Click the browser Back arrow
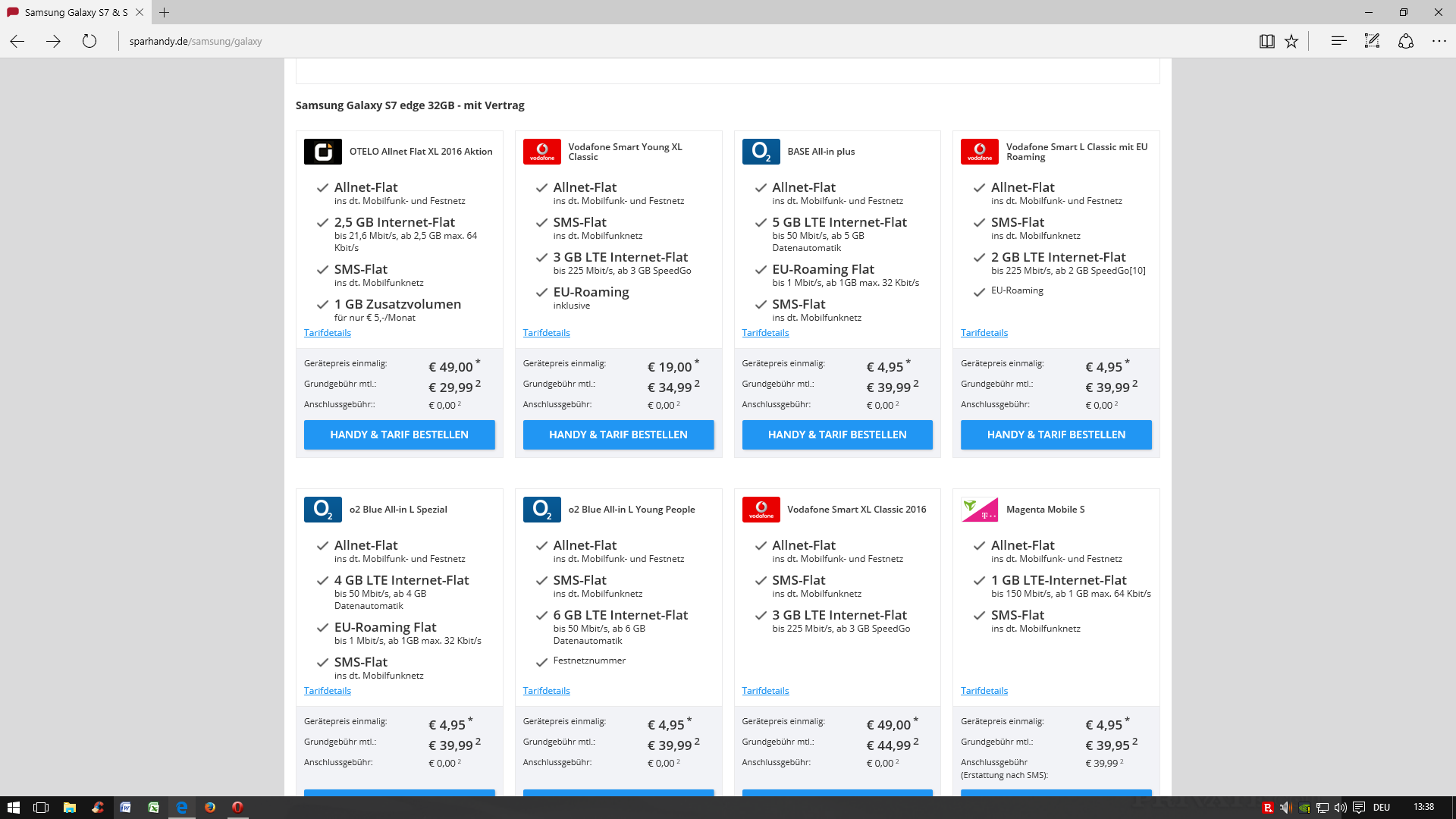 (x=17, y=41)
